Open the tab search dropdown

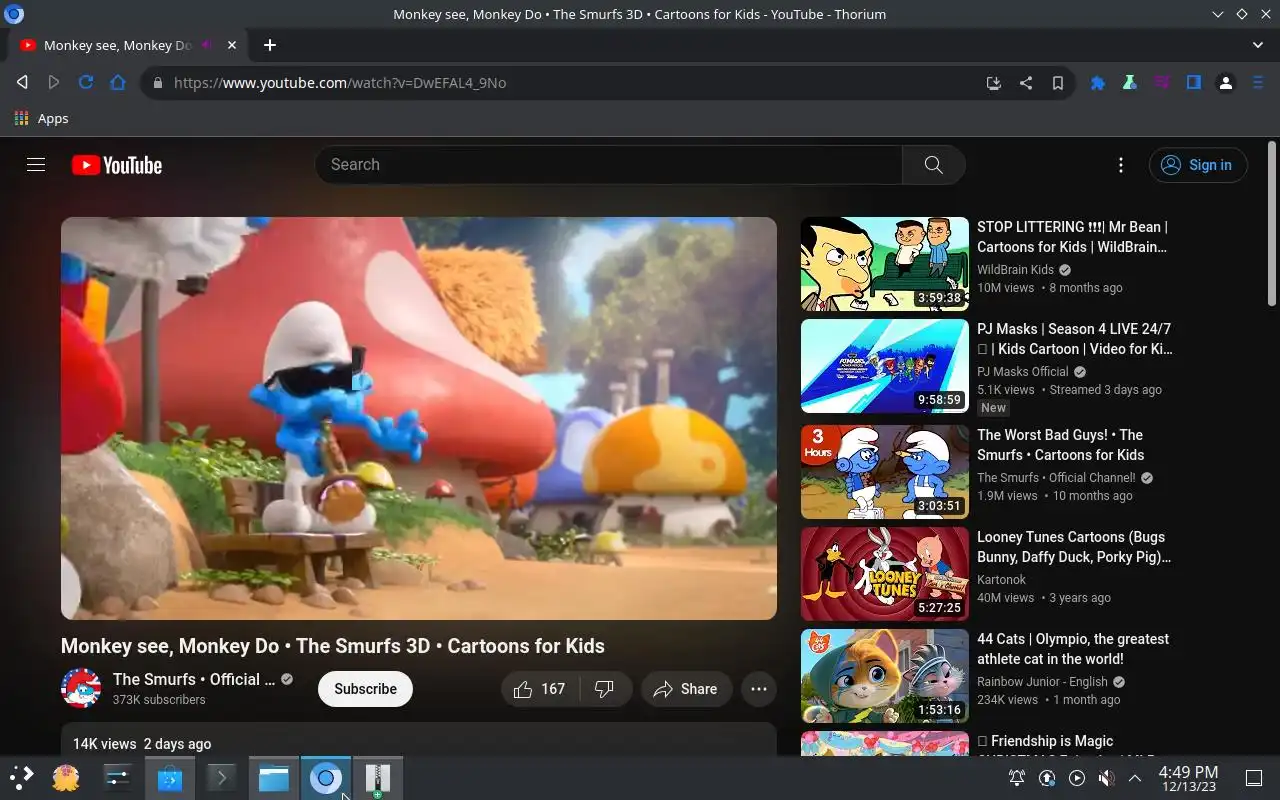[1258, 45]
